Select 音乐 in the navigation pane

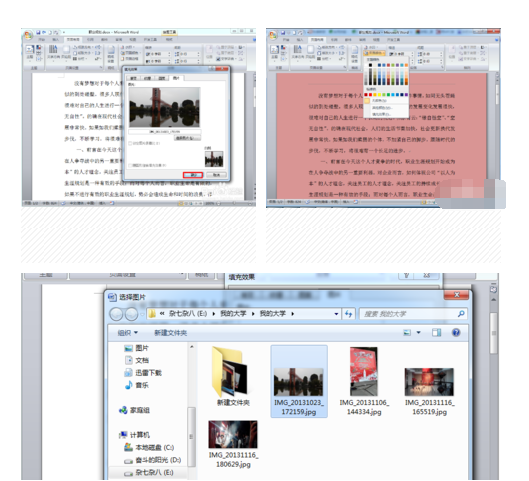[136, 385]
